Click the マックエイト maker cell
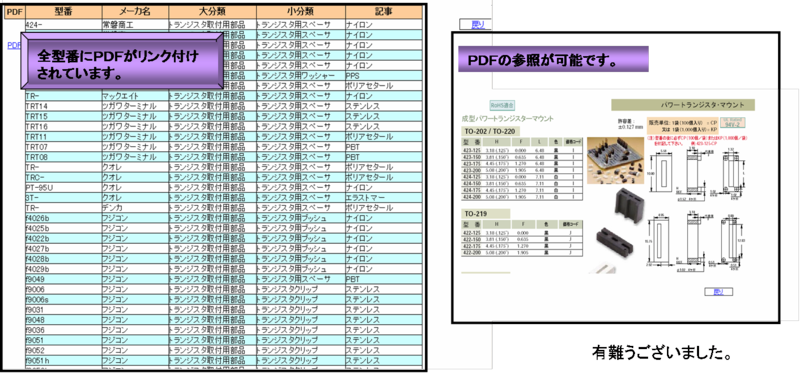This screenshot has height=373, width=800. (135, 96)
